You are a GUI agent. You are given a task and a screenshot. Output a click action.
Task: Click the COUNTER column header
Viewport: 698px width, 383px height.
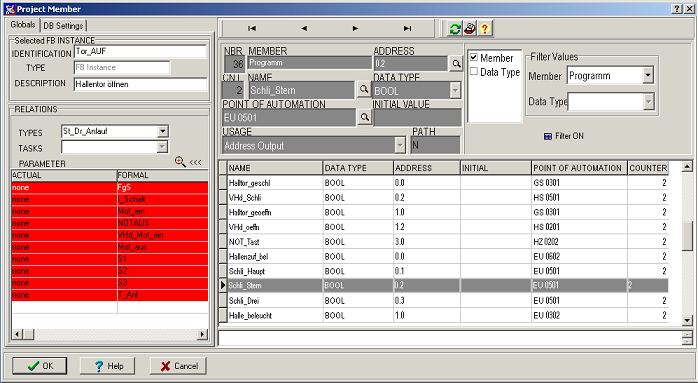click(x=648, y=168)
